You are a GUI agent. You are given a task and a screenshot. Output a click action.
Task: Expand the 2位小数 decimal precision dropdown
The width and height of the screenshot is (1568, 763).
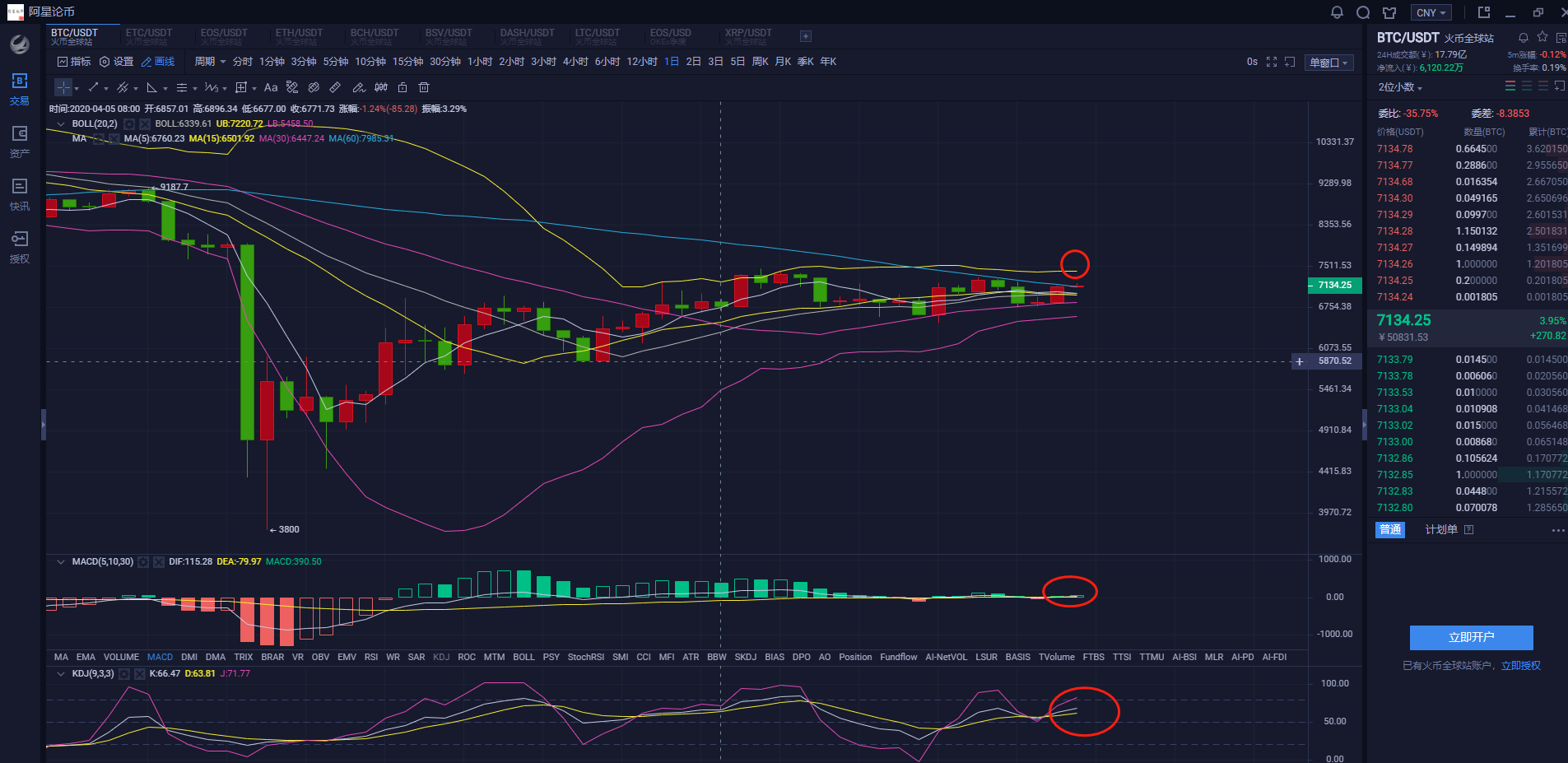point(1400,87)
